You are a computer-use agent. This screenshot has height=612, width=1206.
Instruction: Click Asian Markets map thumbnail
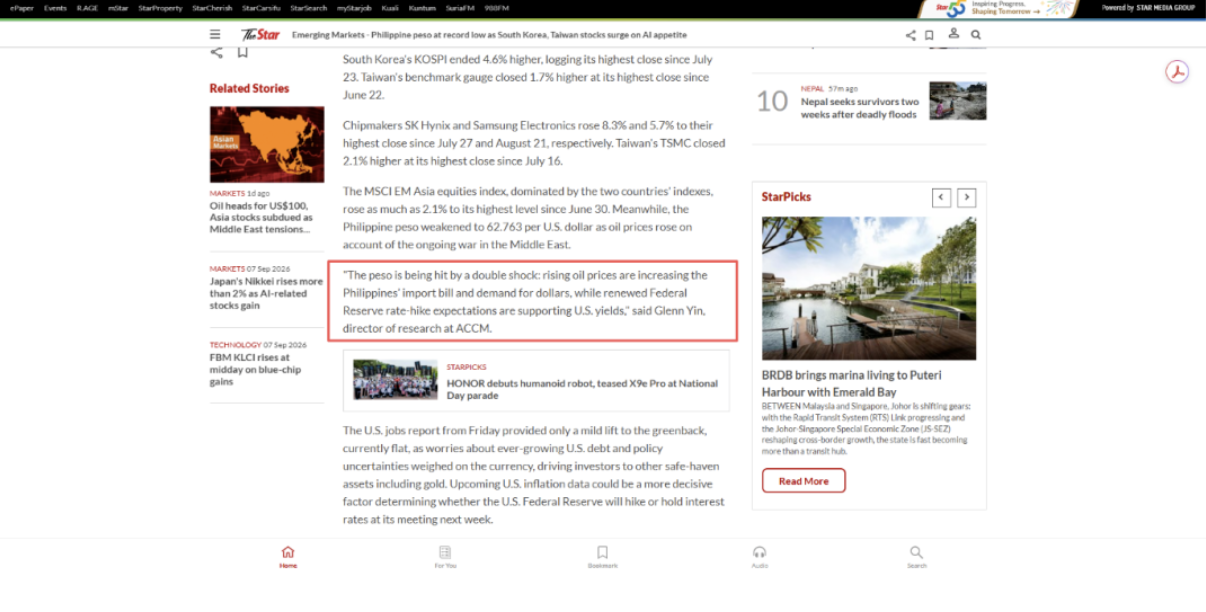coord(267,144)
